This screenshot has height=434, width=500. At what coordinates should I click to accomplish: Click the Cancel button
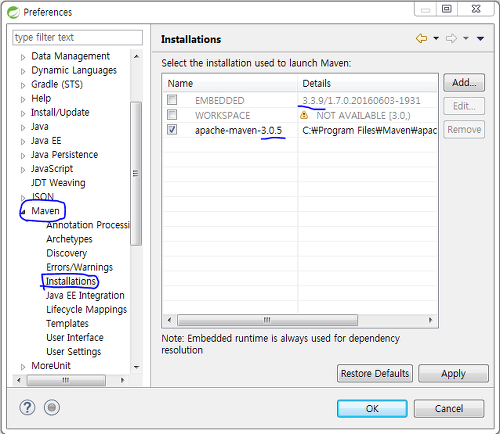449,409
